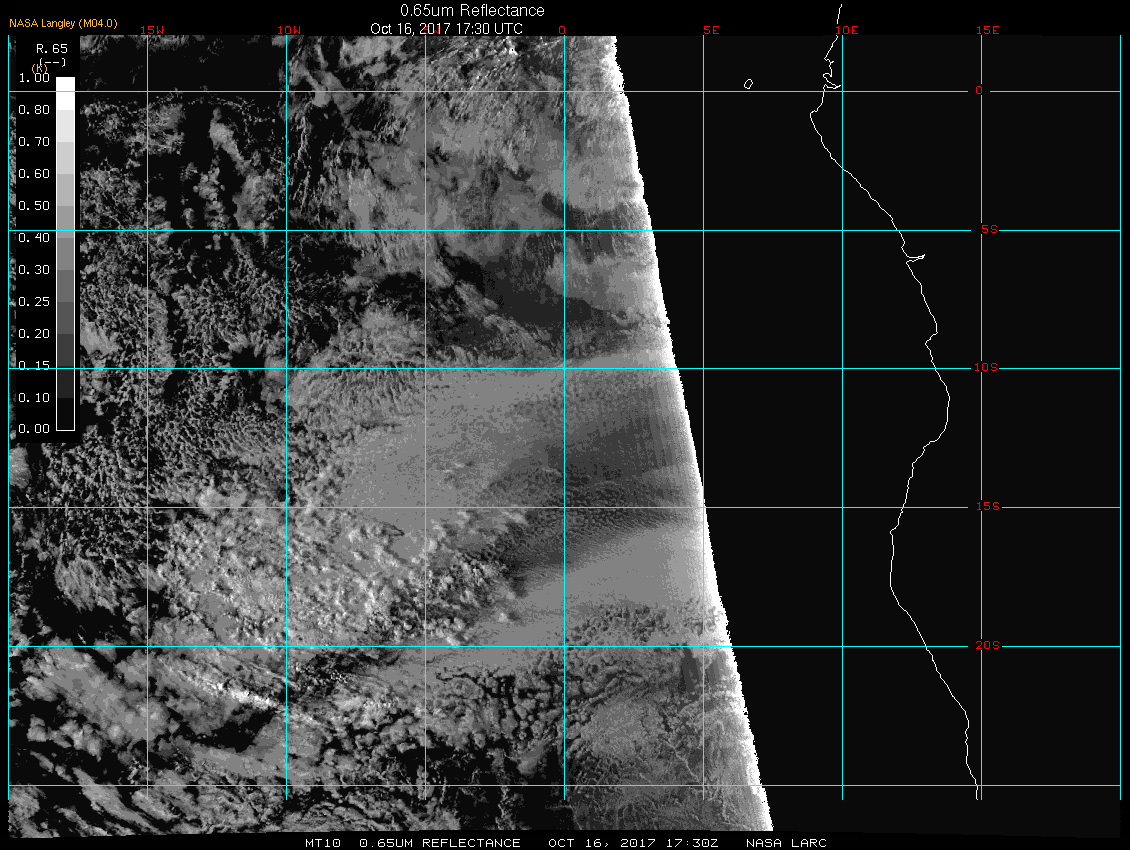Click the '5S' latitude label
This screenshot has height=850, width=1130.
[x=989, y=229]
